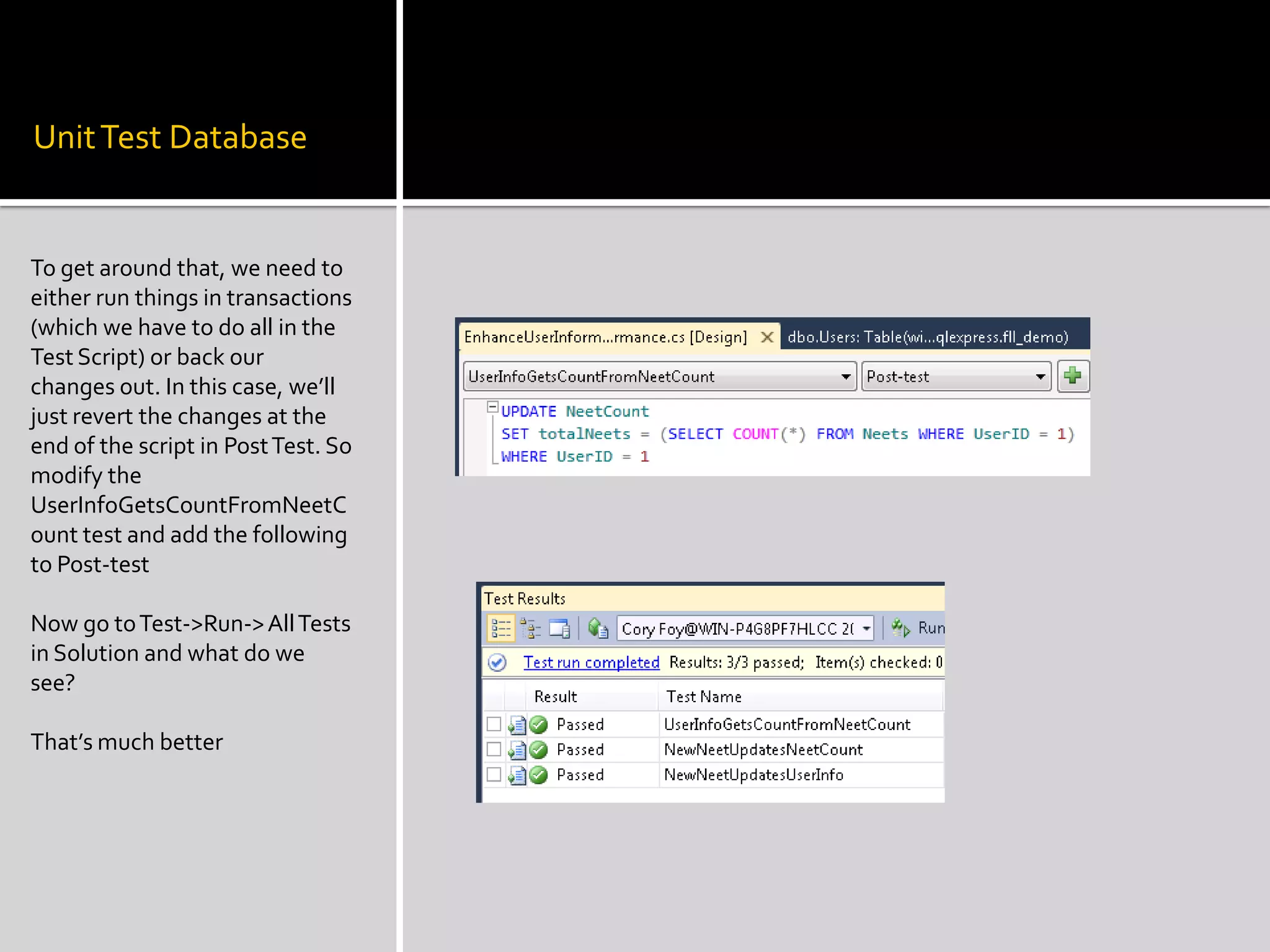Switch to dbo.Users: Table tab
The height and width of the screenshot is (952, 1270).
[928, 337]
